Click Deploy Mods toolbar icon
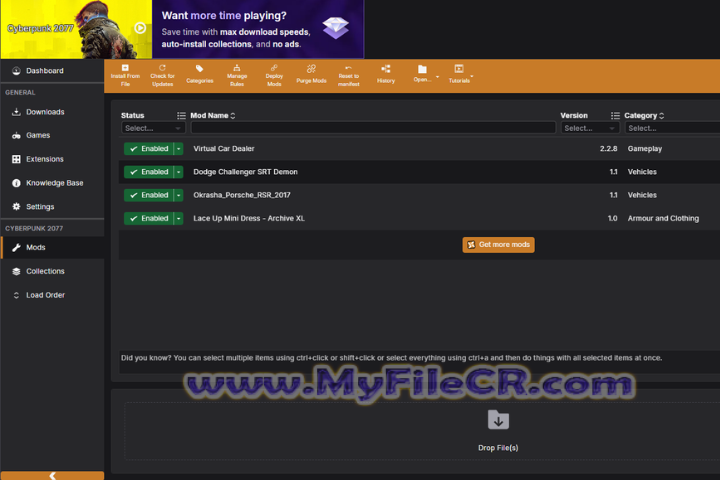Viewport: 720px width, 480px height. [274, 76]
